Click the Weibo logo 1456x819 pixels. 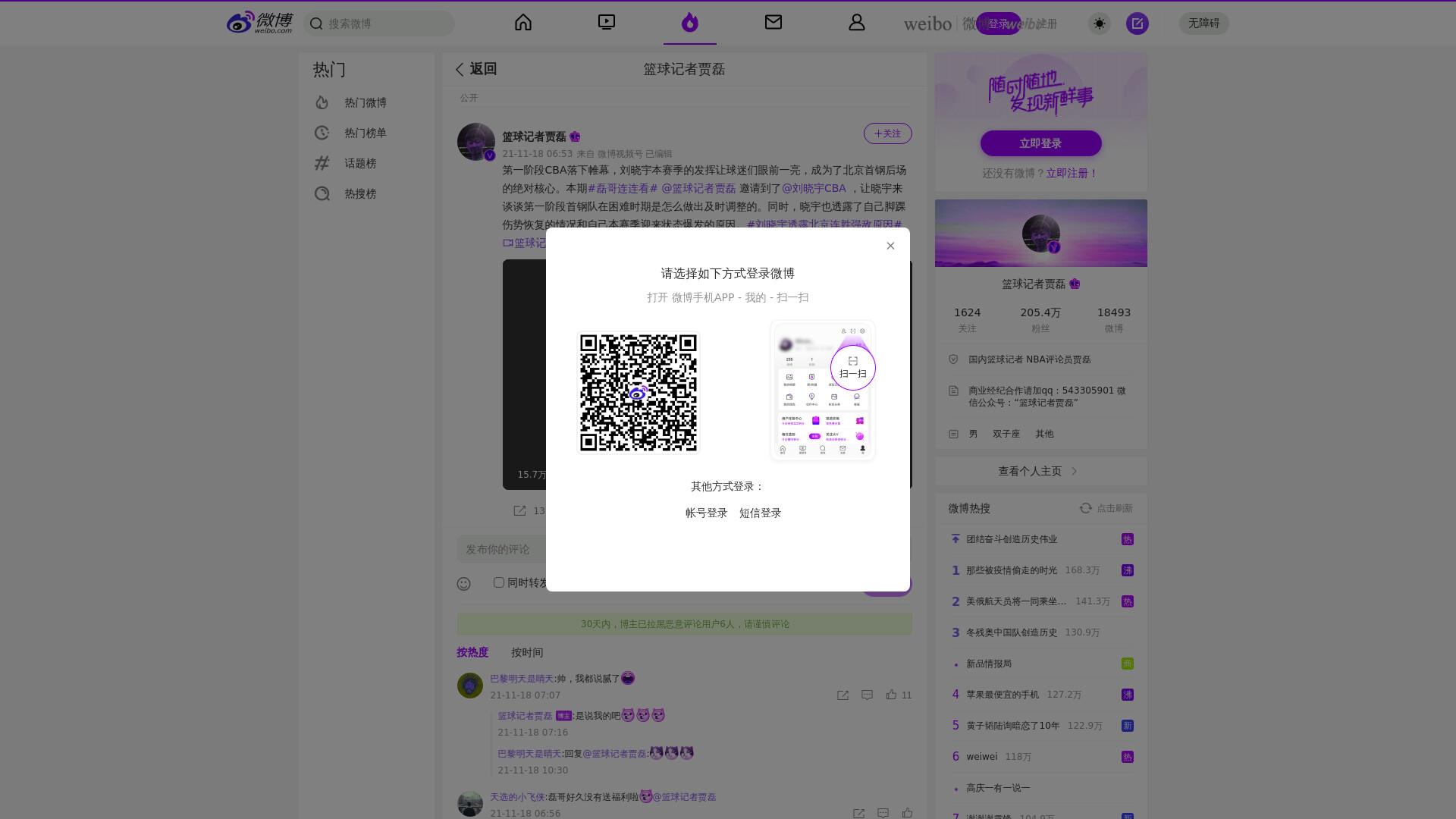tap(260, 23)
